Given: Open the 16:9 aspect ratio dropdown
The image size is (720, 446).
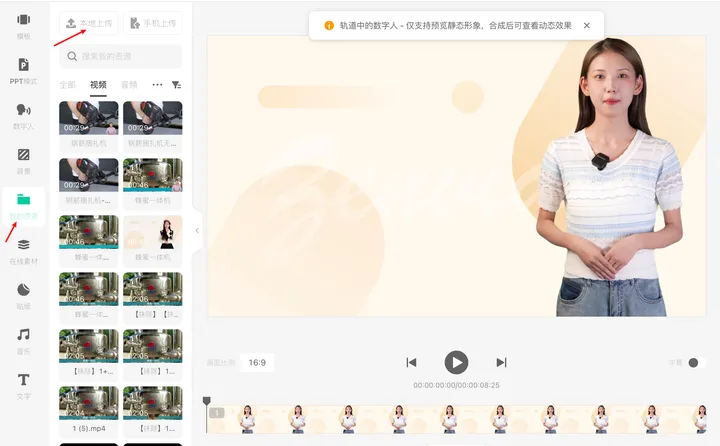Looking at the screenshot, I should [257, 363].
